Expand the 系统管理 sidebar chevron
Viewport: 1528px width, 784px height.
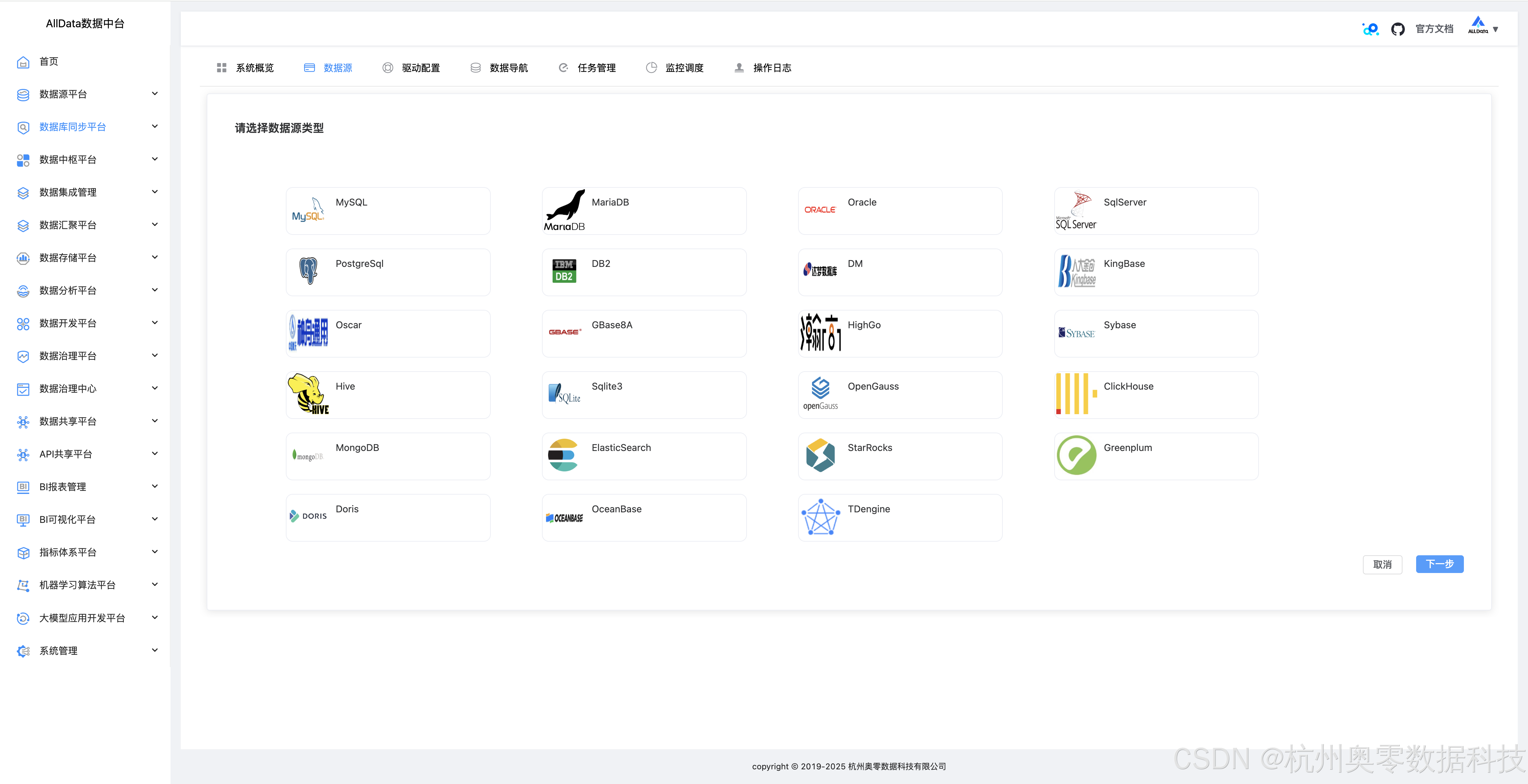pyautogui.click(x=155, y=650)
